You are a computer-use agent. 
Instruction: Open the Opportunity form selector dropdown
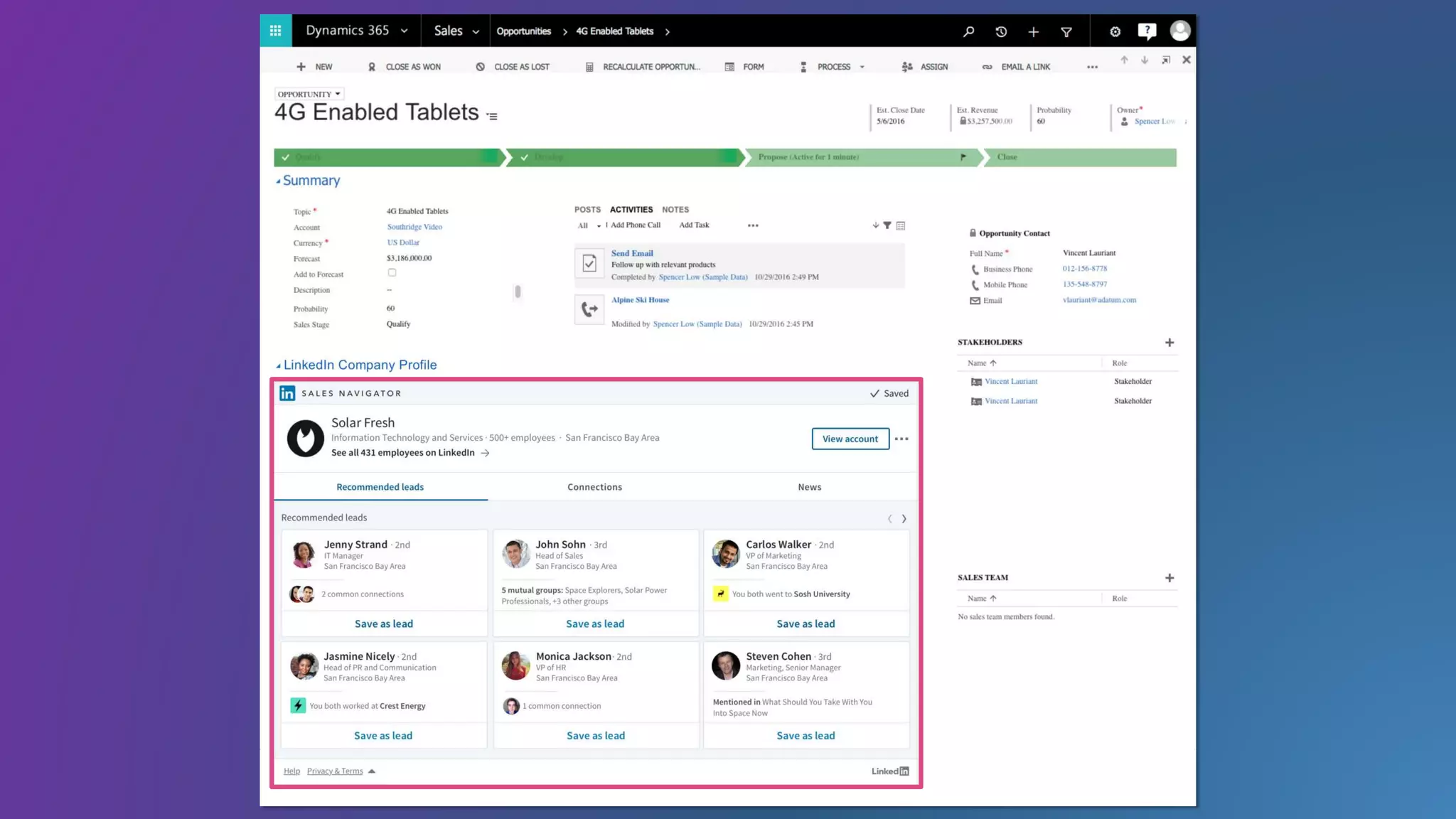point(310,94)
